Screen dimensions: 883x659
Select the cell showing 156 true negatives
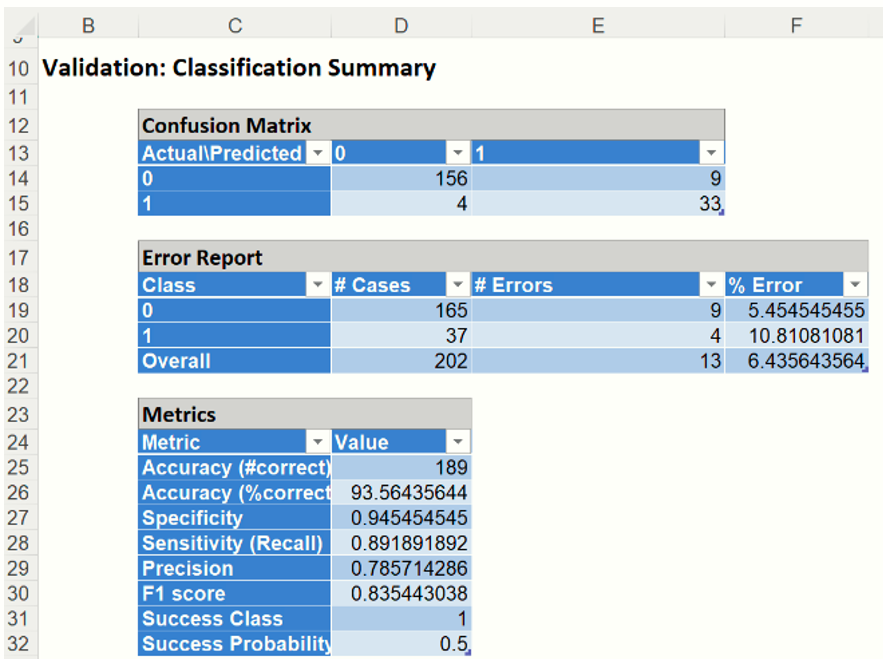coord(401,179)
